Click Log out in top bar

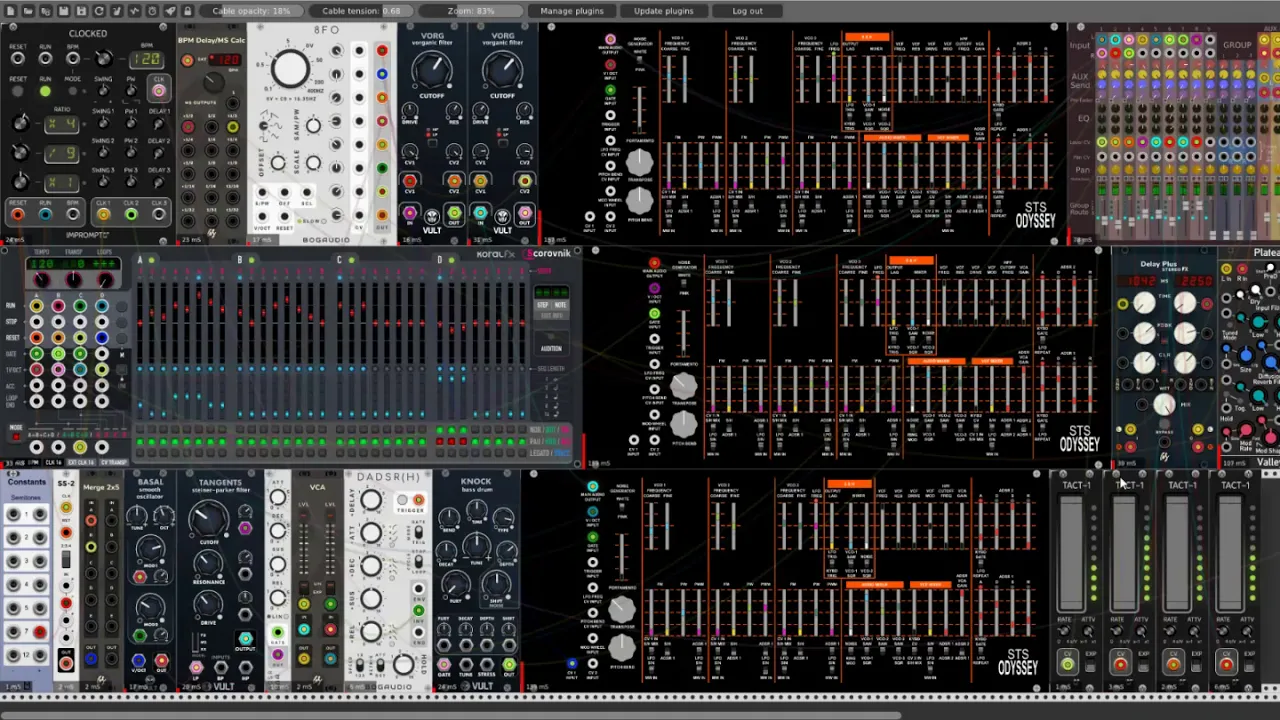coord(747,11)
